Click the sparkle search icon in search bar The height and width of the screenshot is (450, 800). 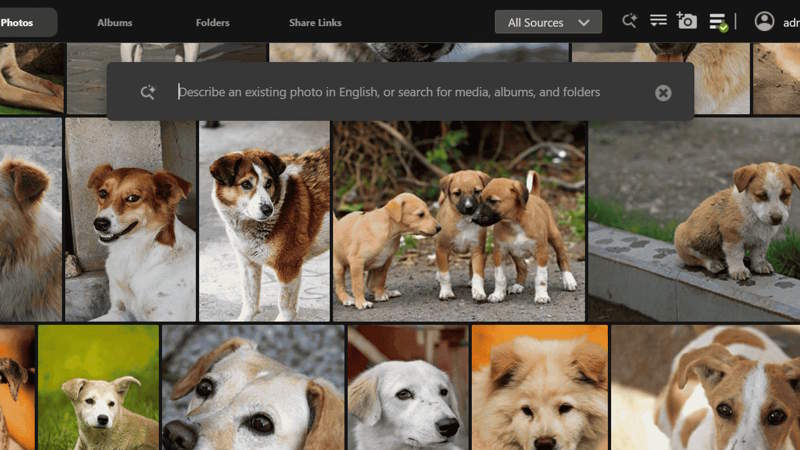(x=147, y=92)
